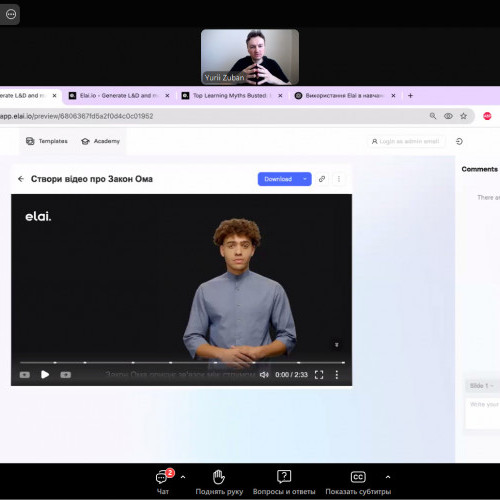This screenshot has width=500, height=500.
Task: Click Поднять руку raise-hand button
Action: click(219, 482)
